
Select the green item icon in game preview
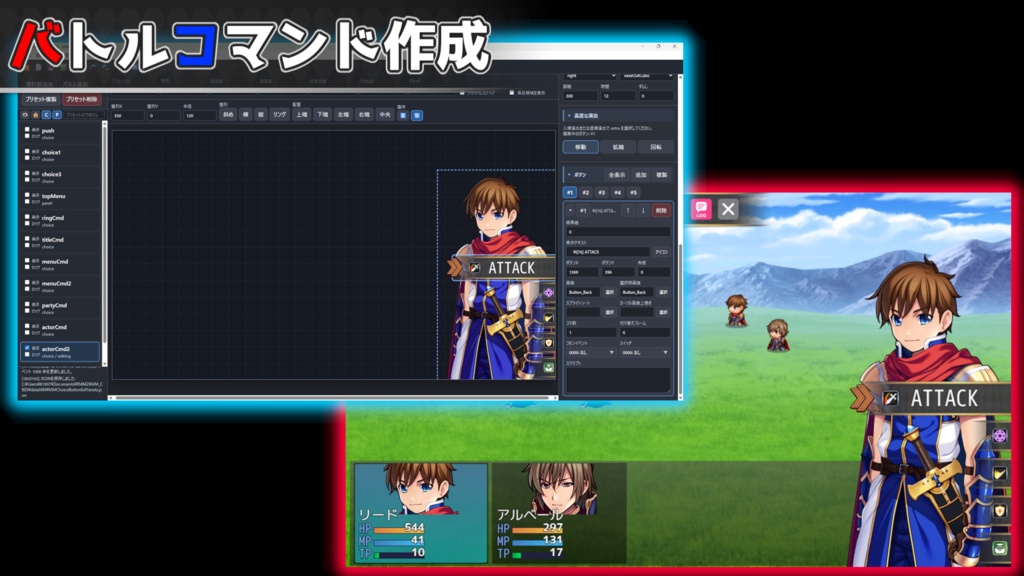click(1000, 549)
